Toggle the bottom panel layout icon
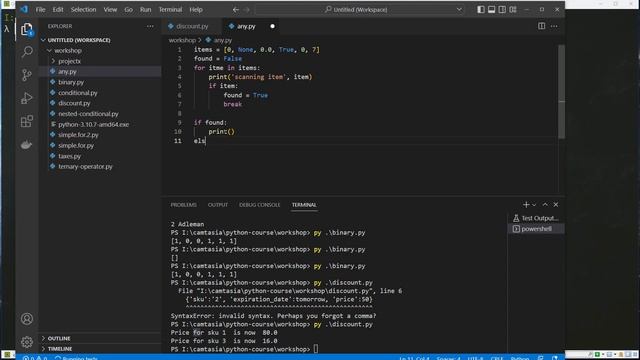This screenshot has width=640, height=360. point(491,9)
